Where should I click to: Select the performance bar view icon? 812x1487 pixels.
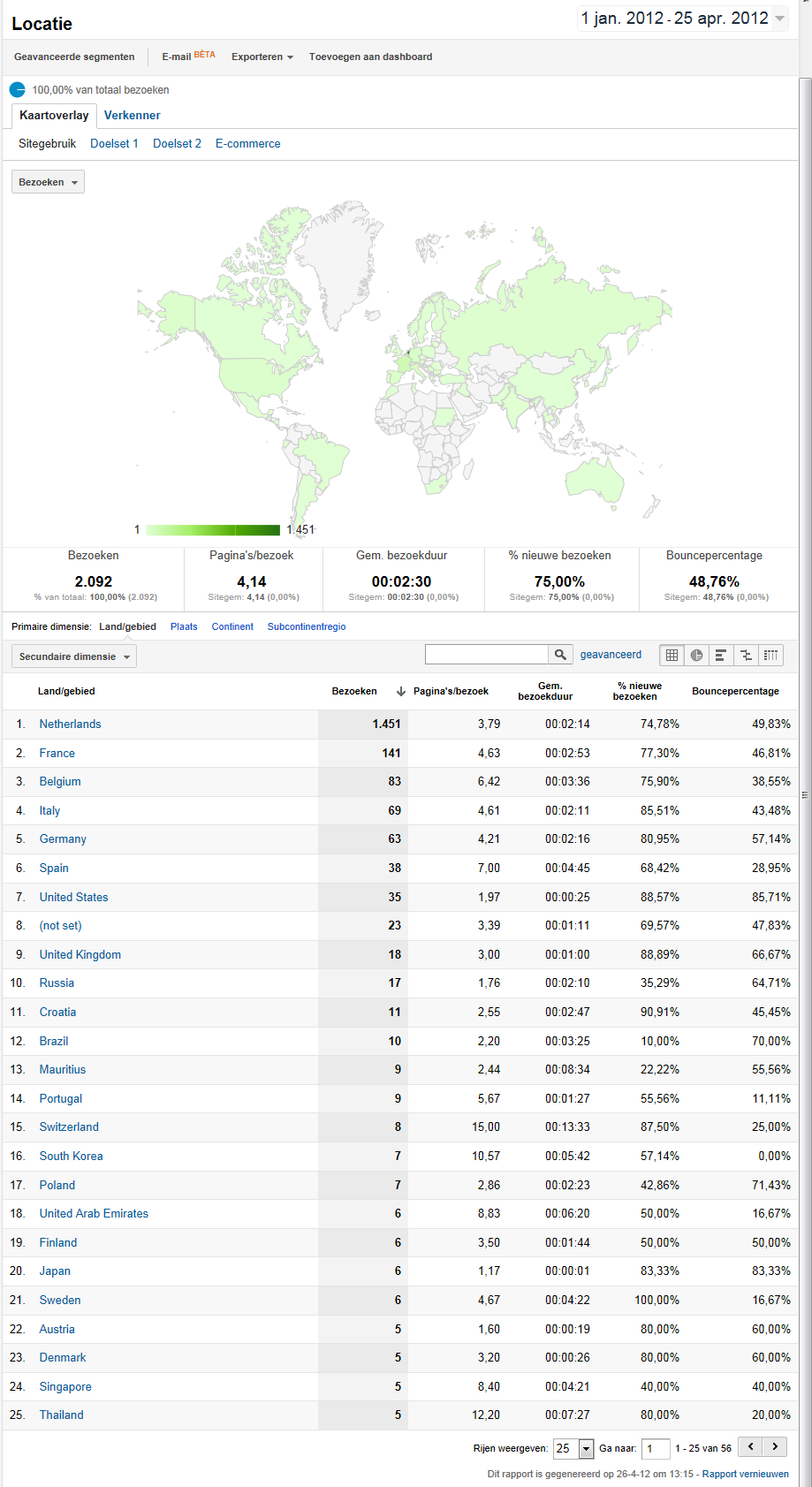[x=721, y=655]
